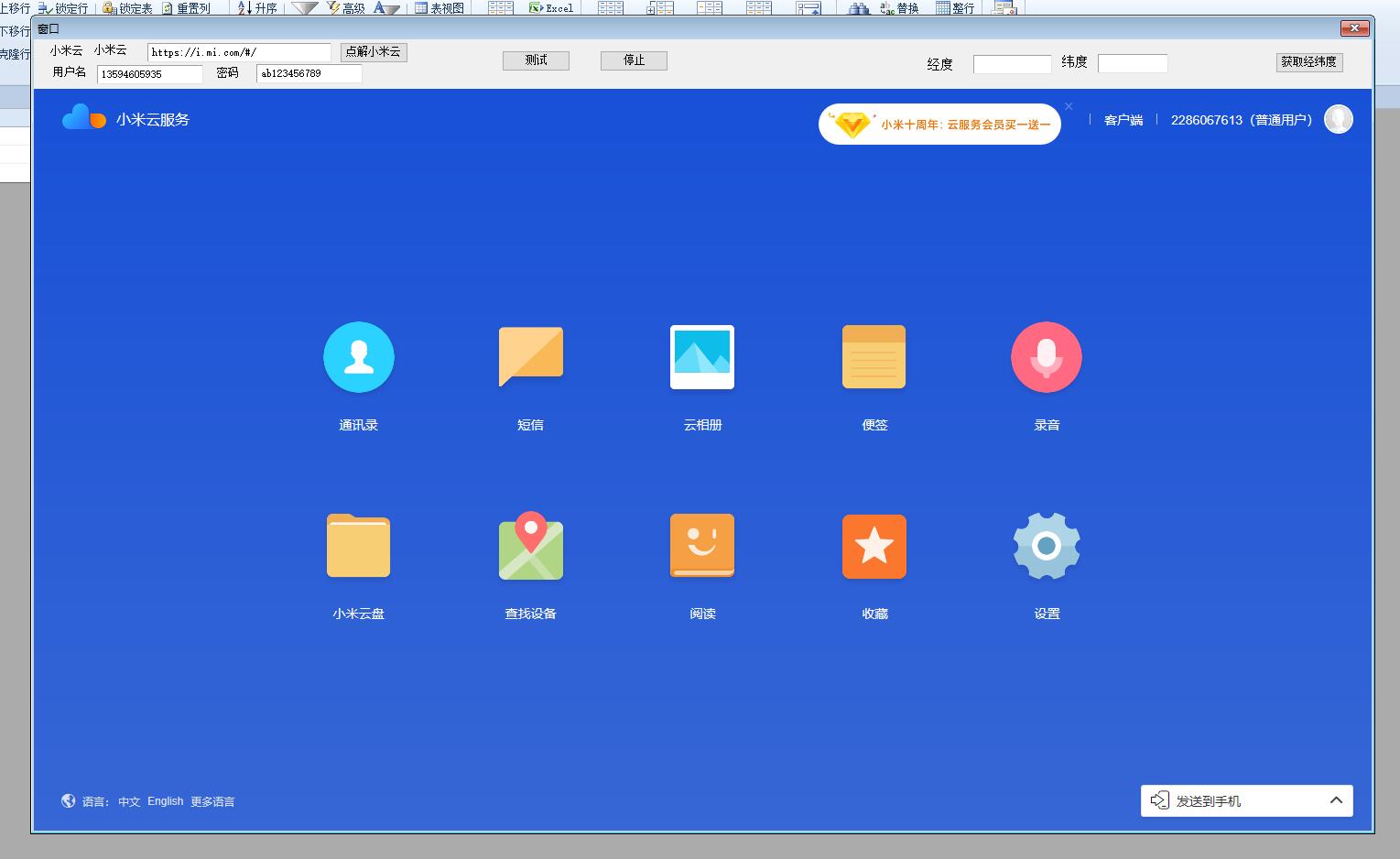1400x859 pixels.
Task: Open the 设置 settings gear icon
Action: click(x=1047, y=546)
